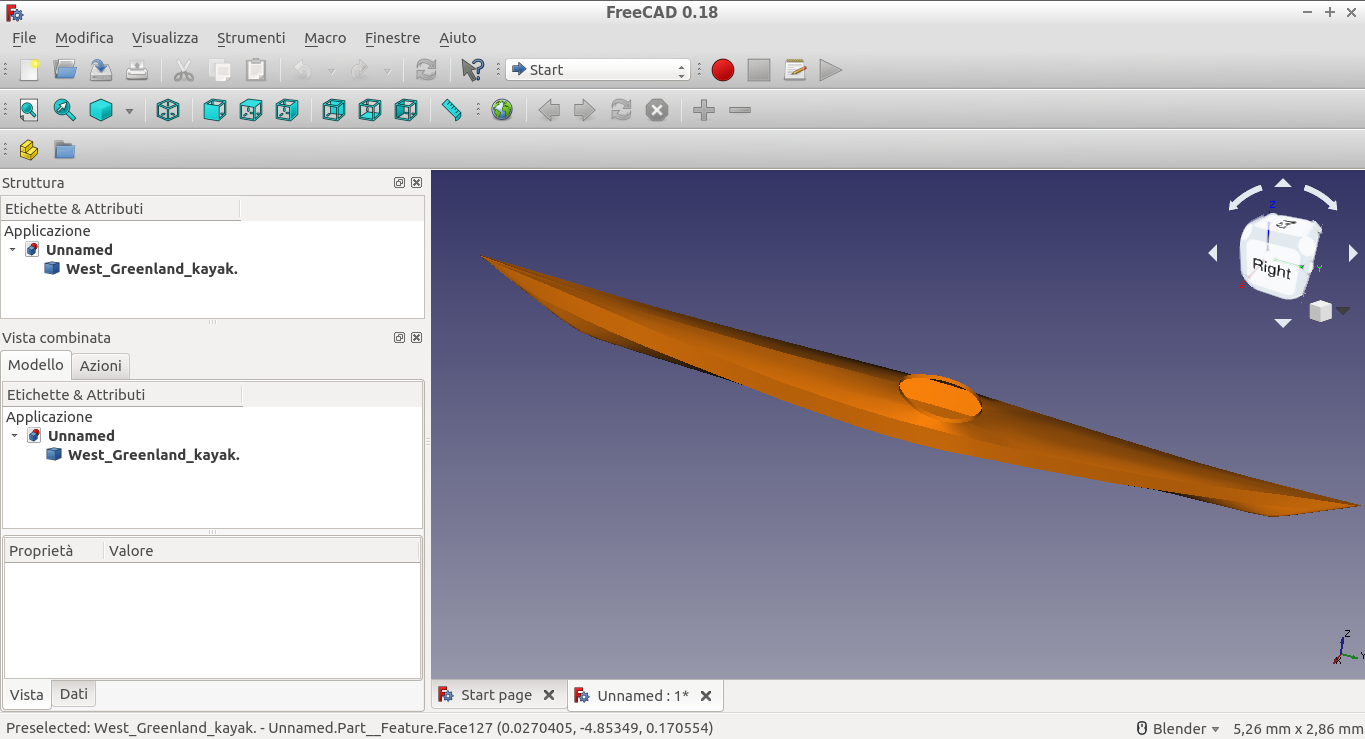Open the Blender navigation style selector
Screen dimensions: 1365x739
pos(1178,729)
